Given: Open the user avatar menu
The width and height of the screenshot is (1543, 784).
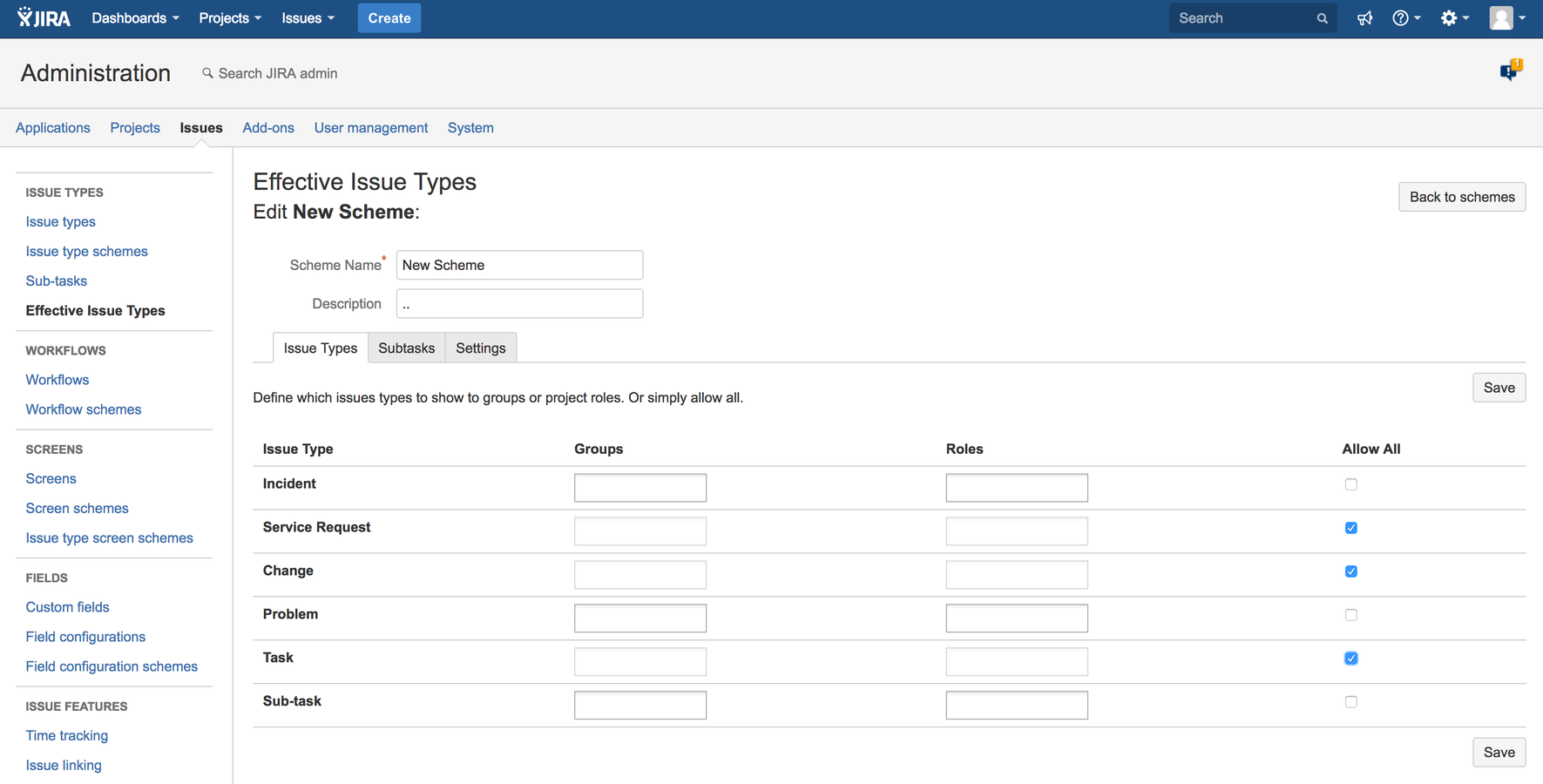Looking at the screenshot, I should (x=1507, y=18).
